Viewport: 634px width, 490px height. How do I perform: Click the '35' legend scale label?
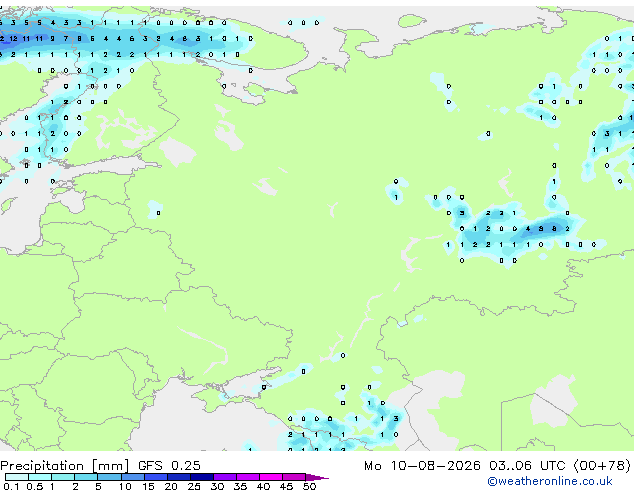coord(240,486)
